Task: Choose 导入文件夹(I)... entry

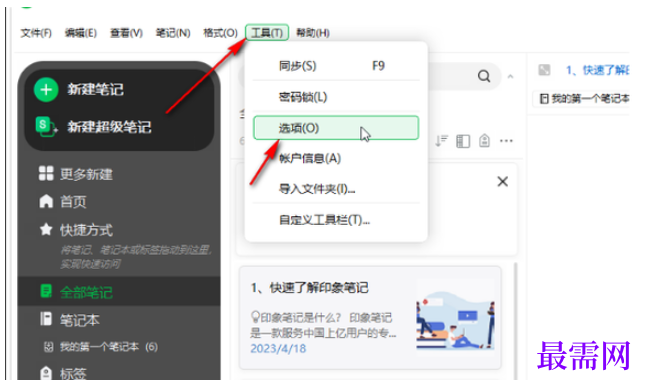Action: 336,189
